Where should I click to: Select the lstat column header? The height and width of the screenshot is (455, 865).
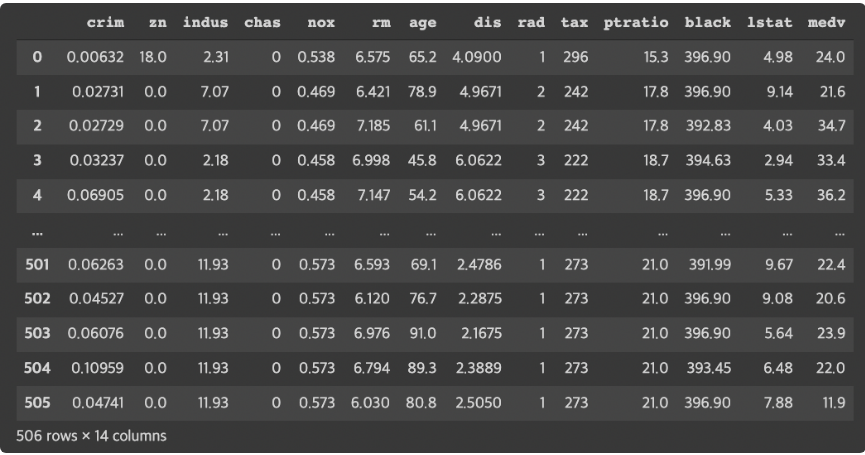pyautogui.click(x=770, y=23)
